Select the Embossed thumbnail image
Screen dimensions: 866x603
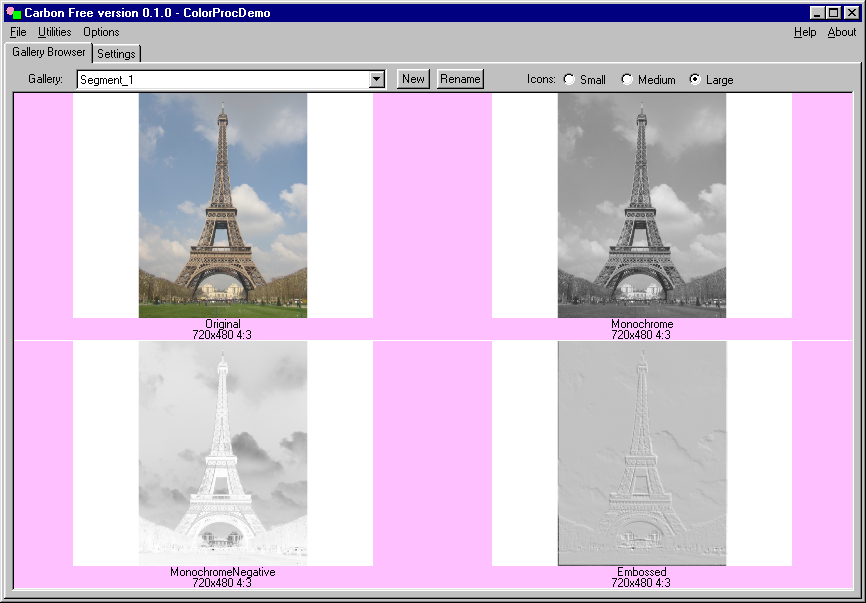pyautogui.click(x=642, y=453)
